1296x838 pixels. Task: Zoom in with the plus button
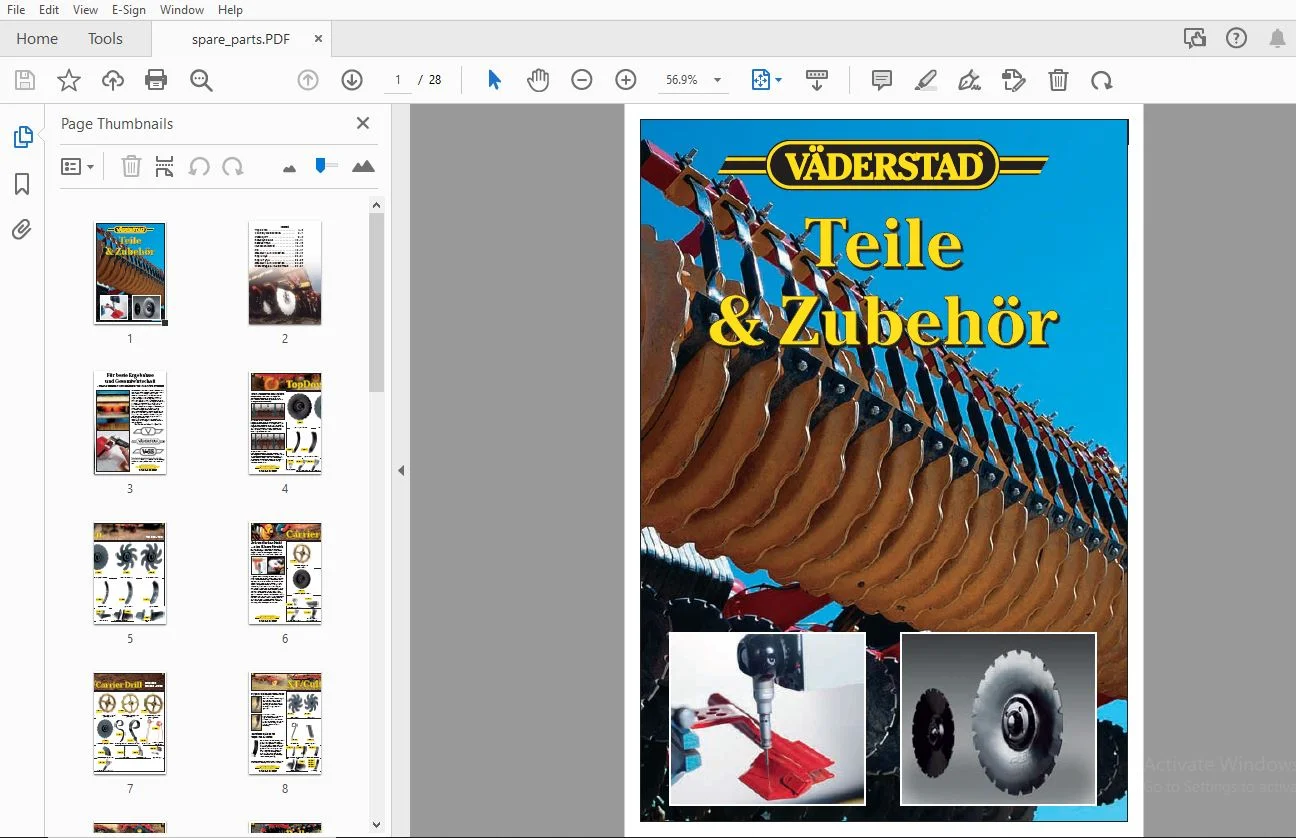coord(626,80)
